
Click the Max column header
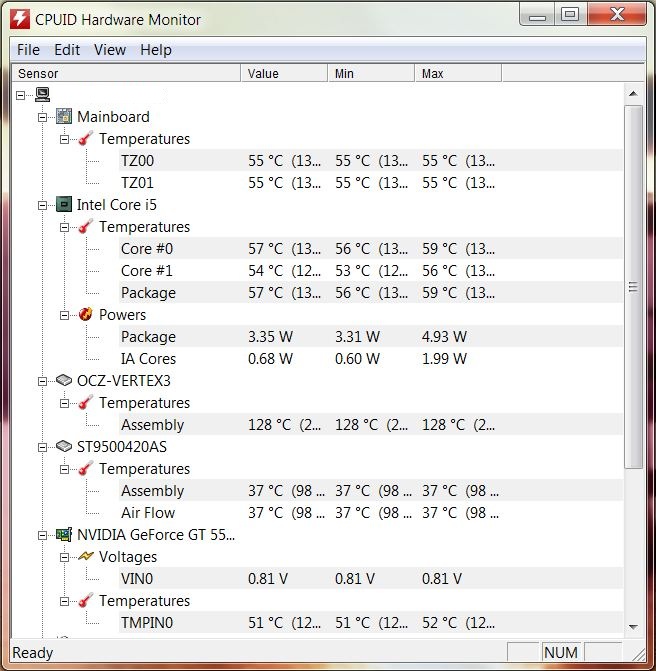coord(458,73)
